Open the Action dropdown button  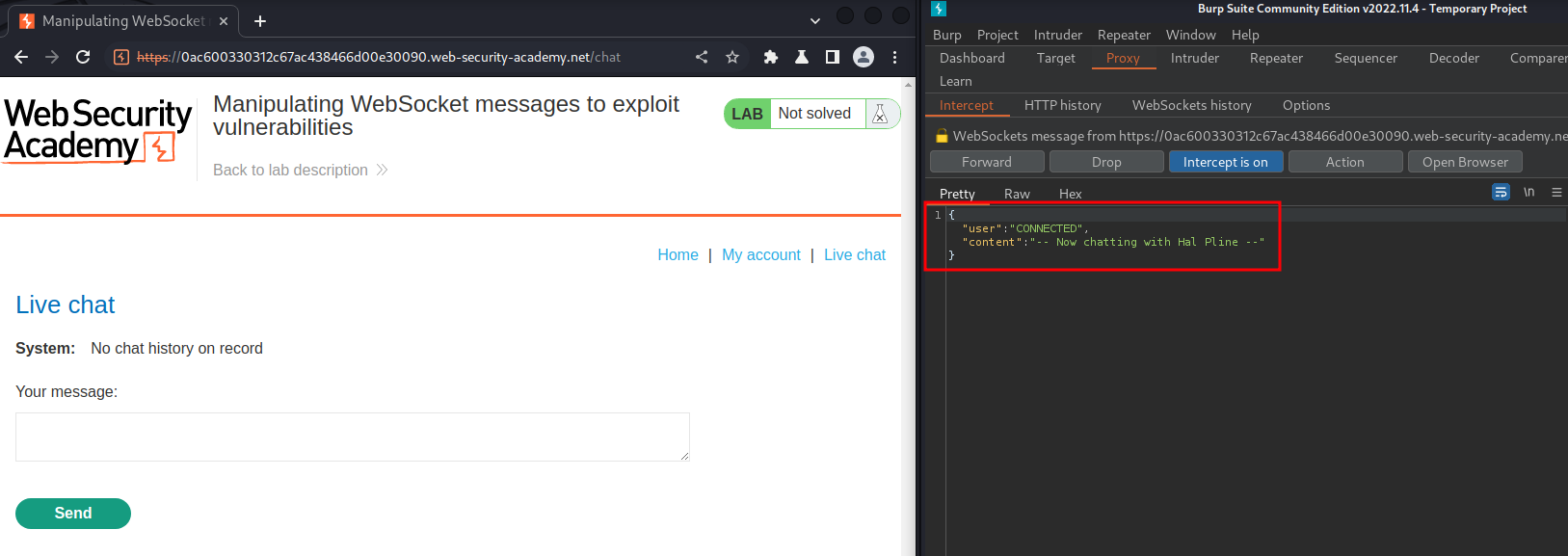1345,162
